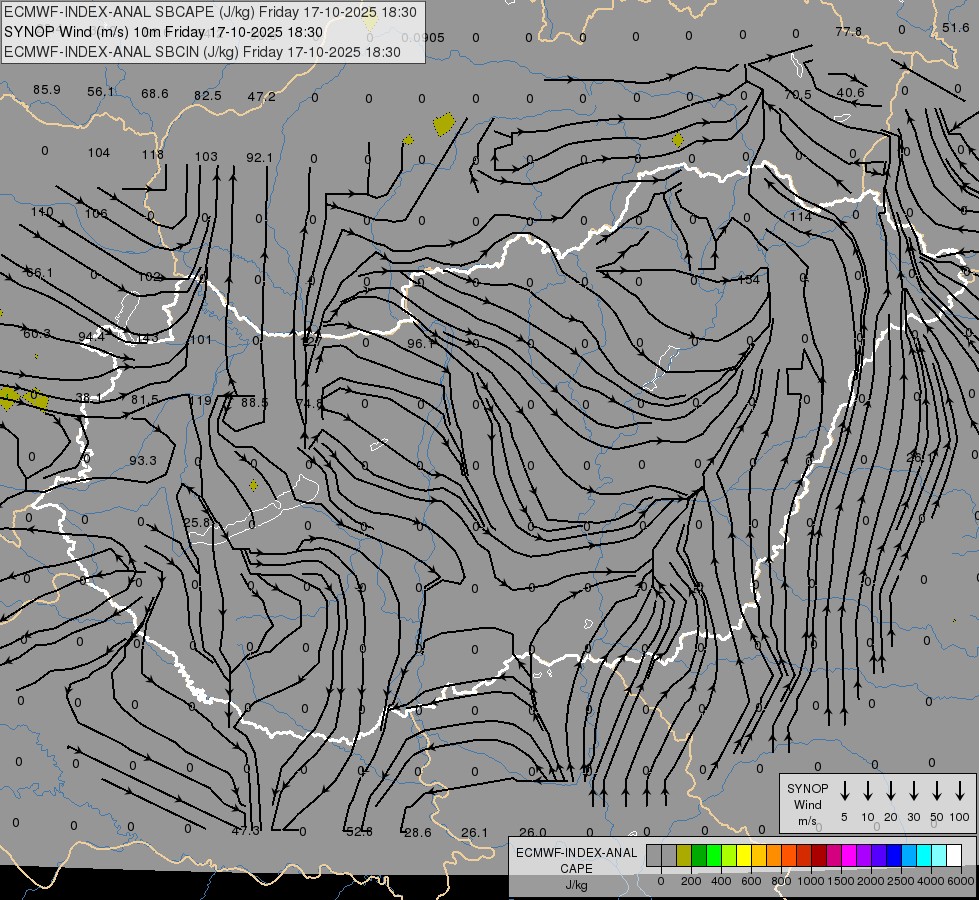Viewport: 979px width, 900px height.
Task: Click the 47.2 value on the map
Action: tap(262, 97)
